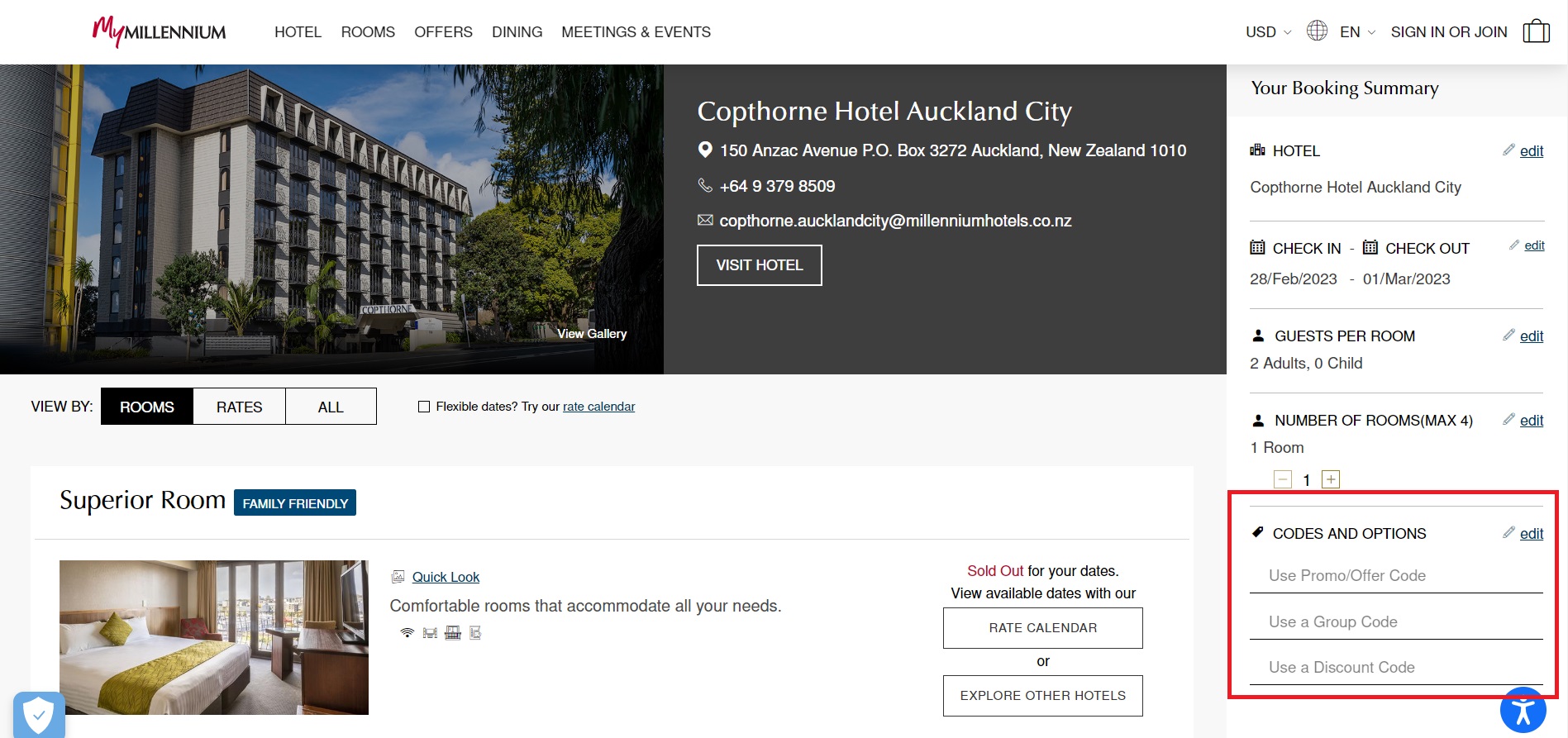Open the accessibility widget button

pyautogui.click(x=1523, y=710)
